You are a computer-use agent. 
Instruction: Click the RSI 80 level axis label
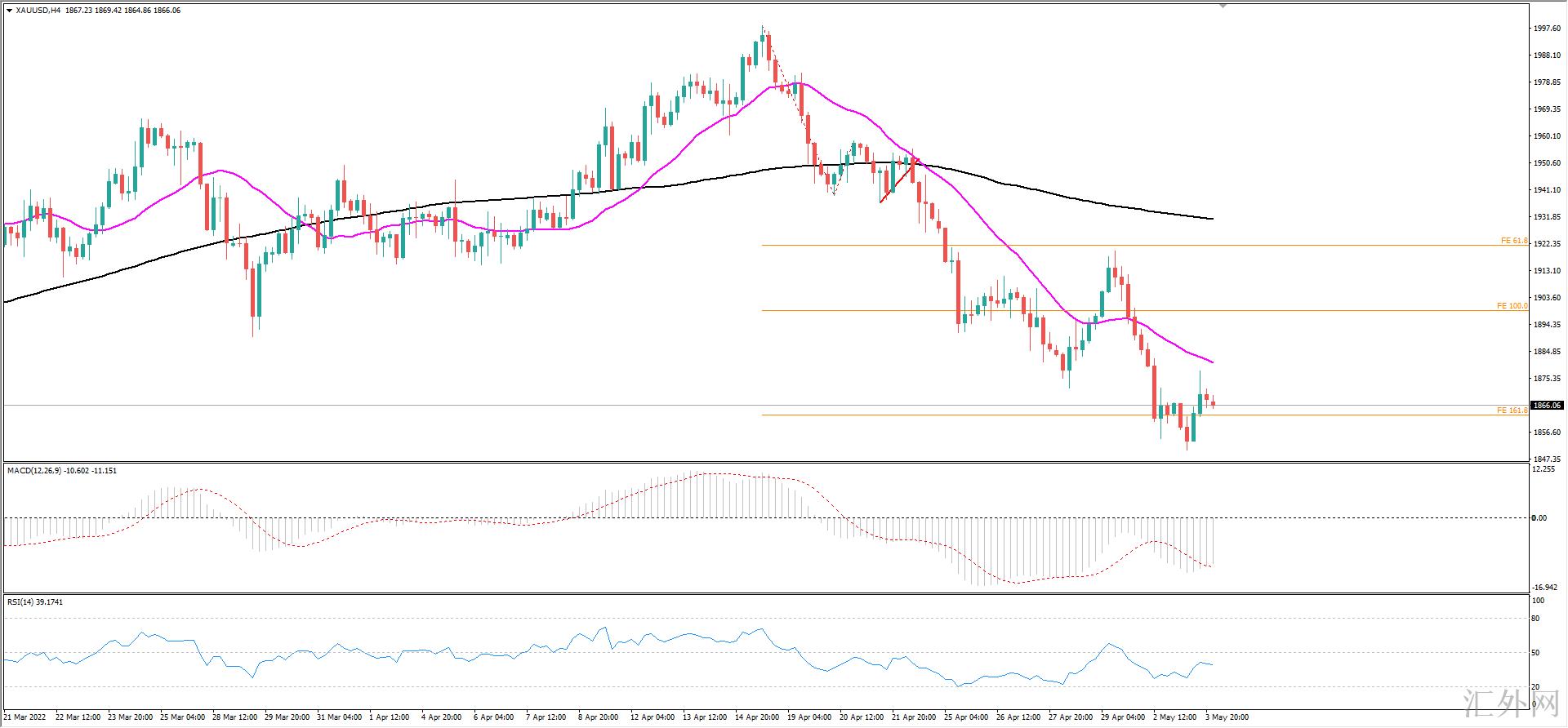1535,619
